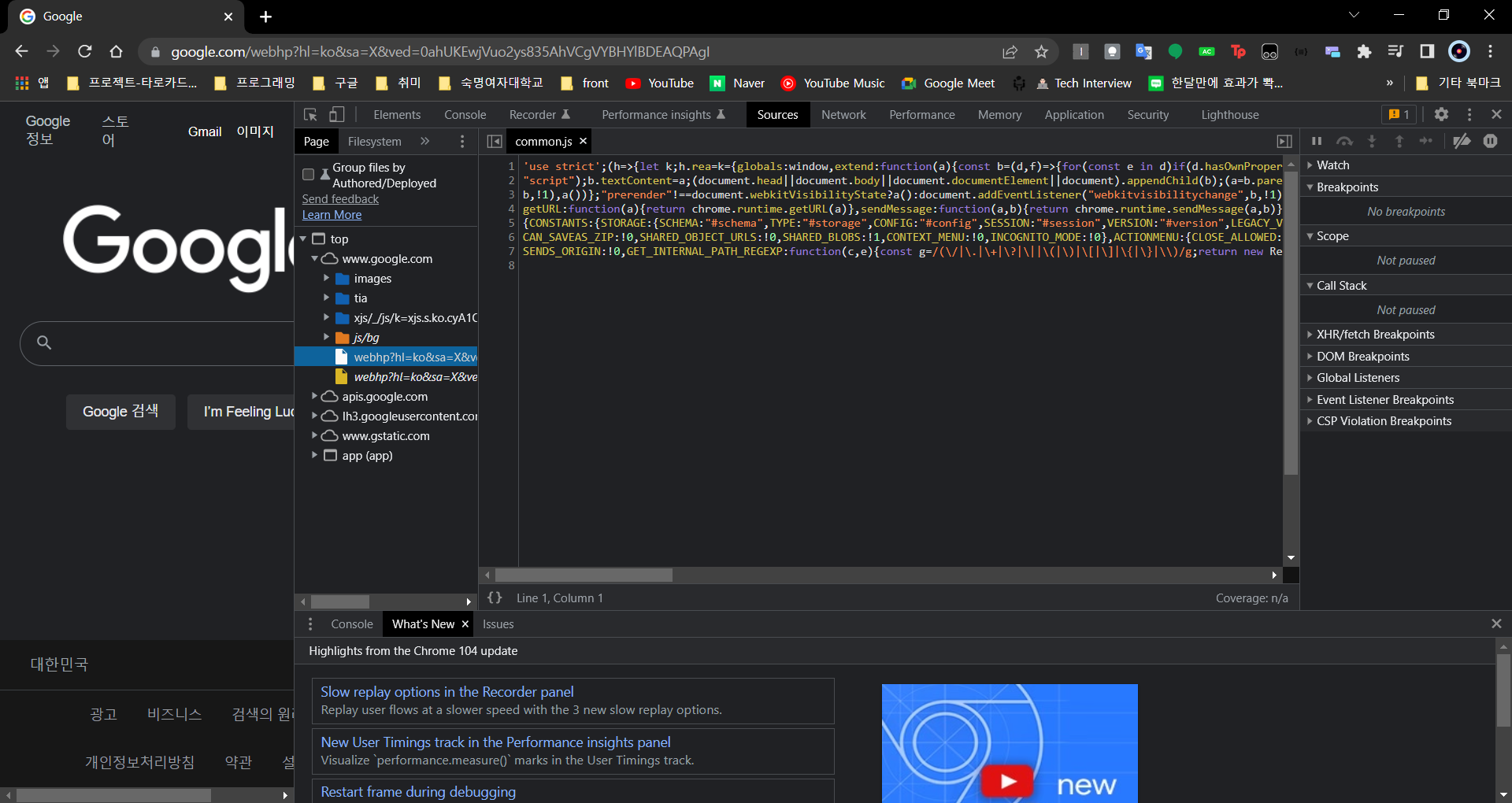Click the browser reload button

click(x=85, y=51)
